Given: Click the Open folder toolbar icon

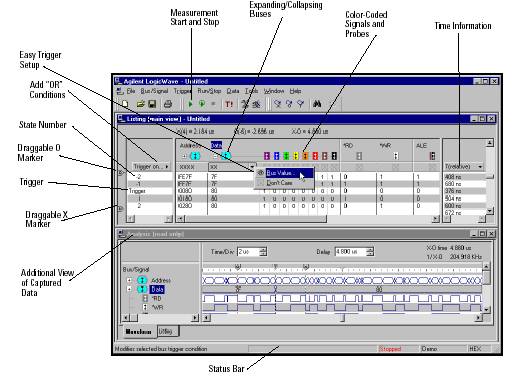Looking at the screenshot, I should (140, 104).
